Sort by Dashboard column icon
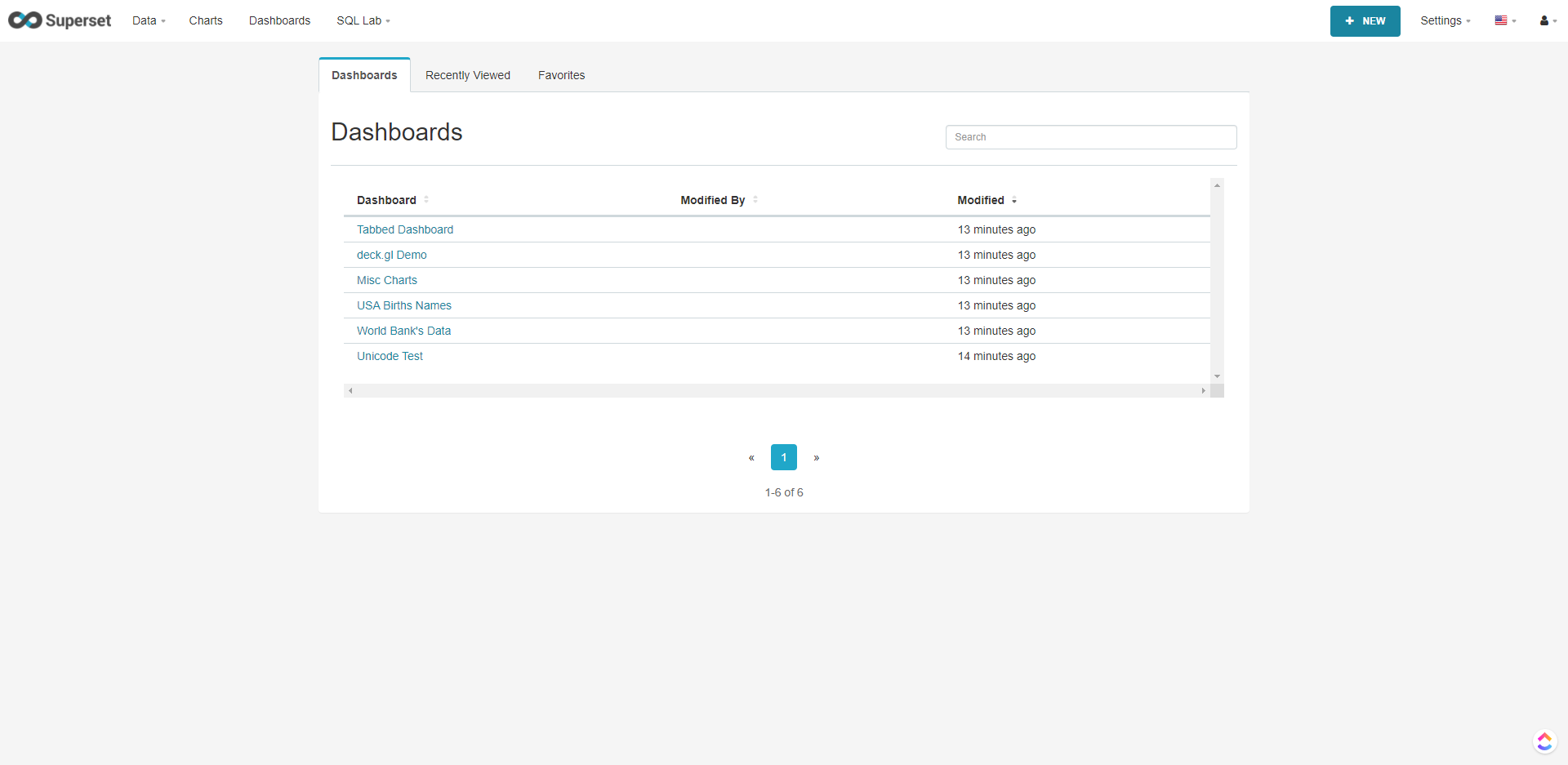This screenshot has height=765, width=1568. pos(426,199)
